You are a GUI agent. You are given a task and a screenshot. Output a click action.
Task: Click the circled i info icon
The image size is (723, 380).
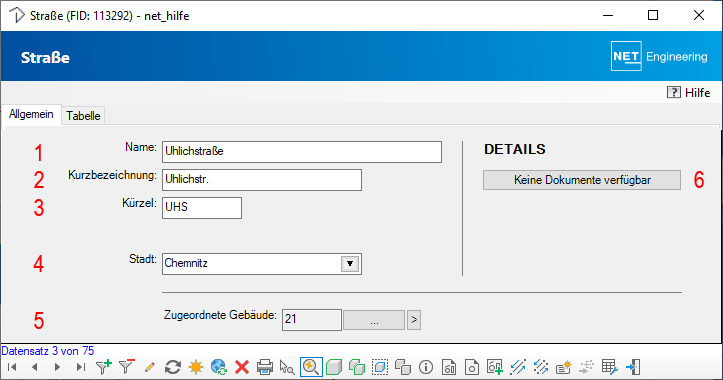tap(426, 367)
